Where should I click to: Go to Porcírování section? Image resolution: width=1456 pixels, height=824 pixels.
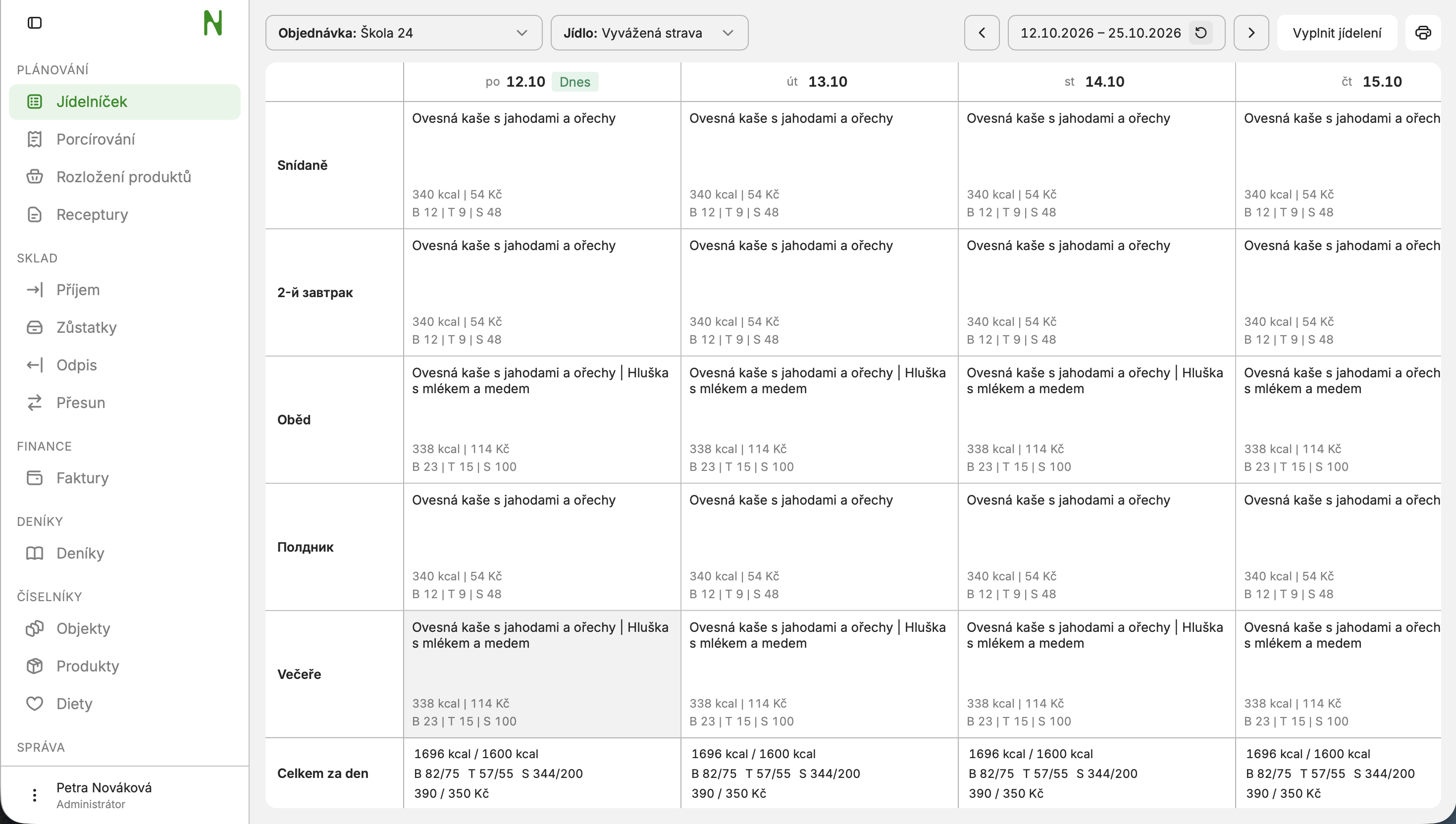pos(124,139)
